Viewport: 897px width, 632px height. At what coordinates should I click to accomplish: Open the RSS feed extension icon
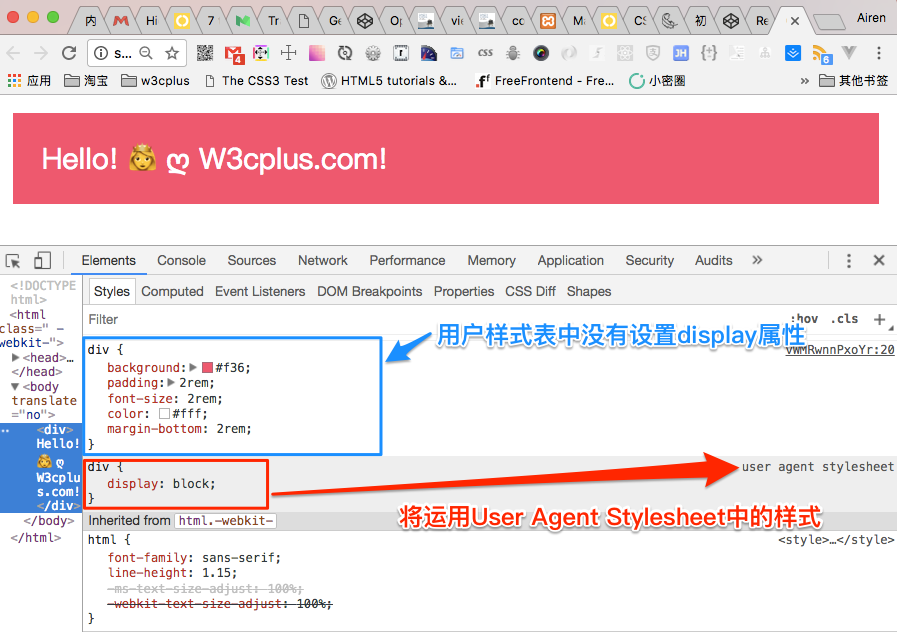(821, 54)
